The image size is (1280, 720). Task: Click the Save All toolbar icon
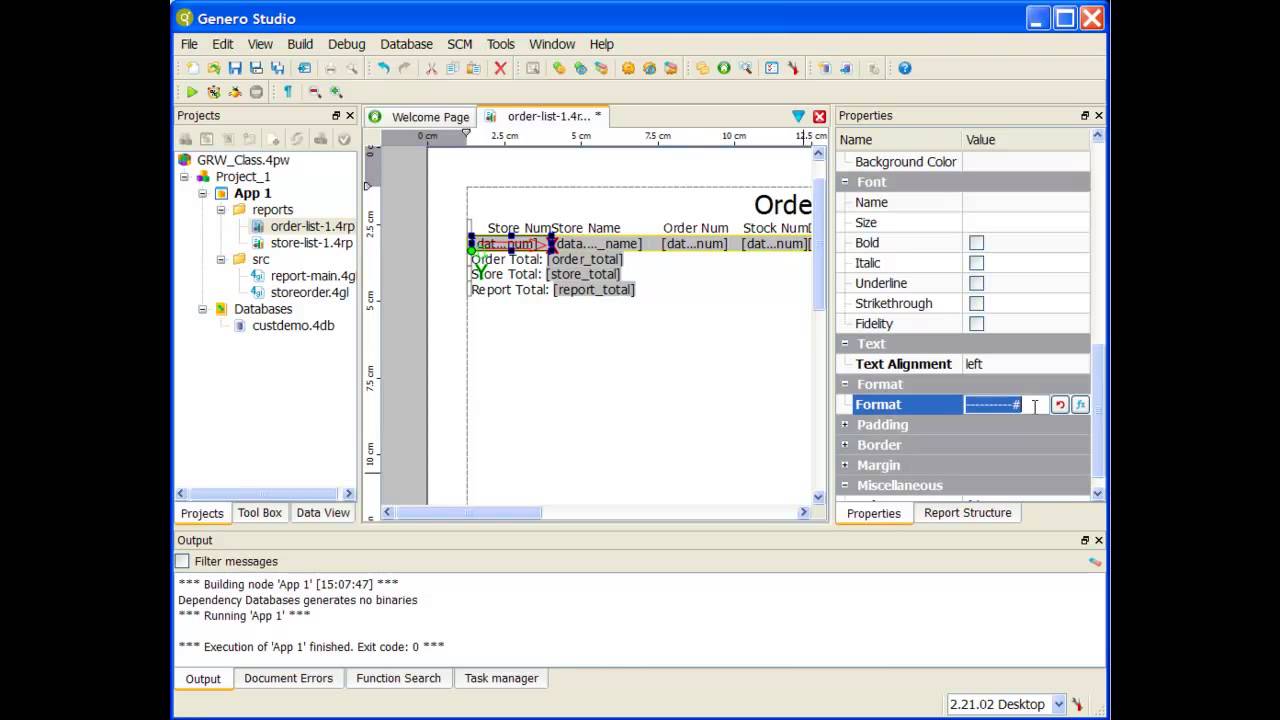[277, 68]
